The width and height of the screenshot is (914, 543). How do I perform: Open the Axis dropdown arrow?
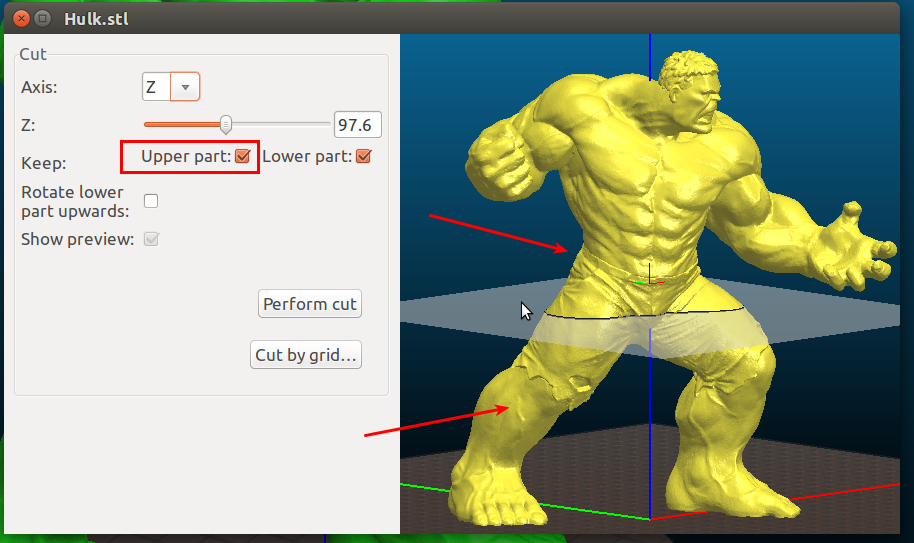click(x=185, y=87)
